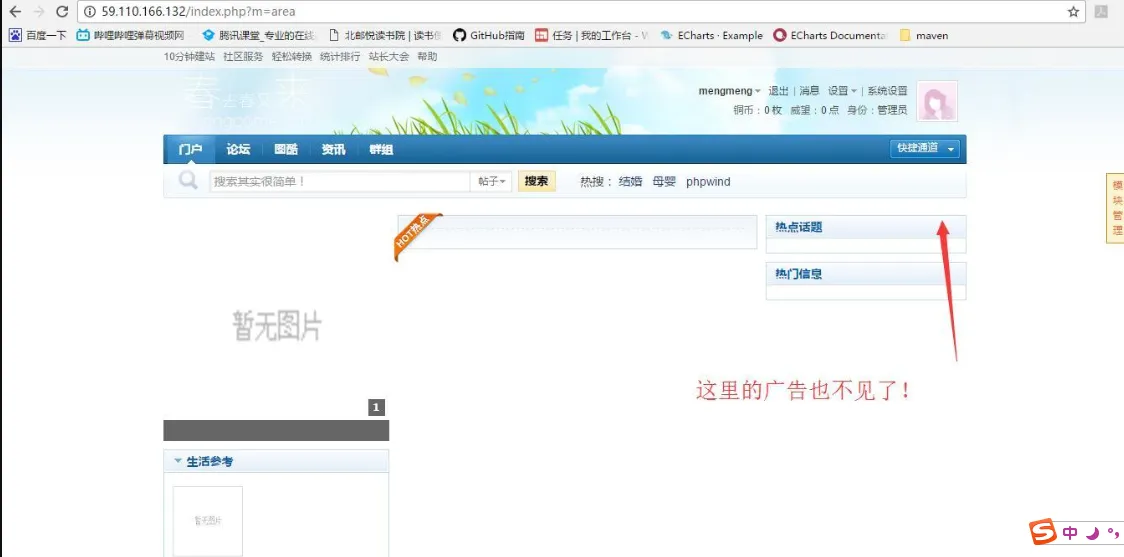The width and height of the screenshot is (1124, 557).
Task: Open the 统计排行 top link
Action: [340, 57]
